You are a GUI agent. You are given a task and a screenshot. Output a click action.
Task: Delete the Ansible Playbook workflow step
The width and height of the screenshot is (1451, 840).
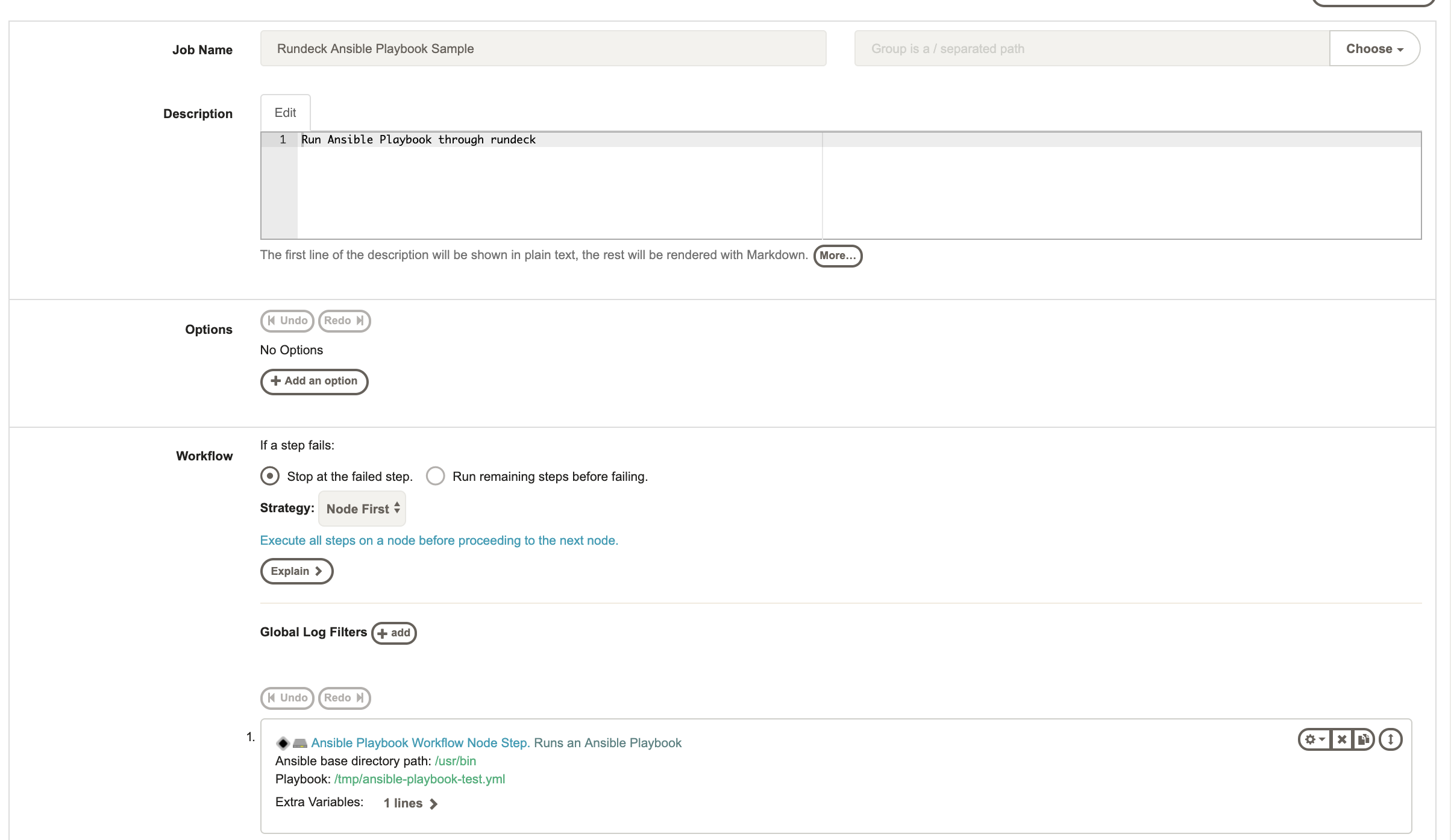pos(1342,739)
